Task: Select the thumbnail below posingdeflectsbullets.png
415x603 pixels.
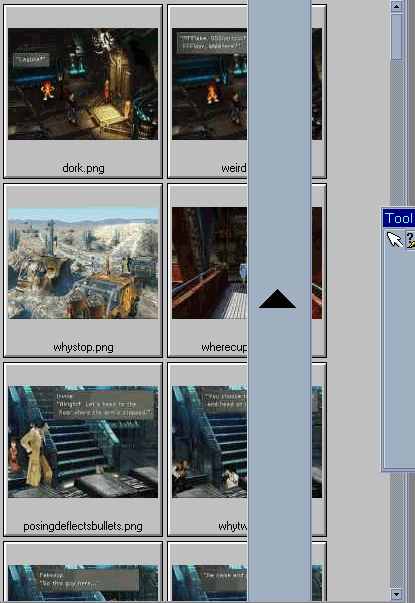Action: pyautogui.click(x=83, y=583)
